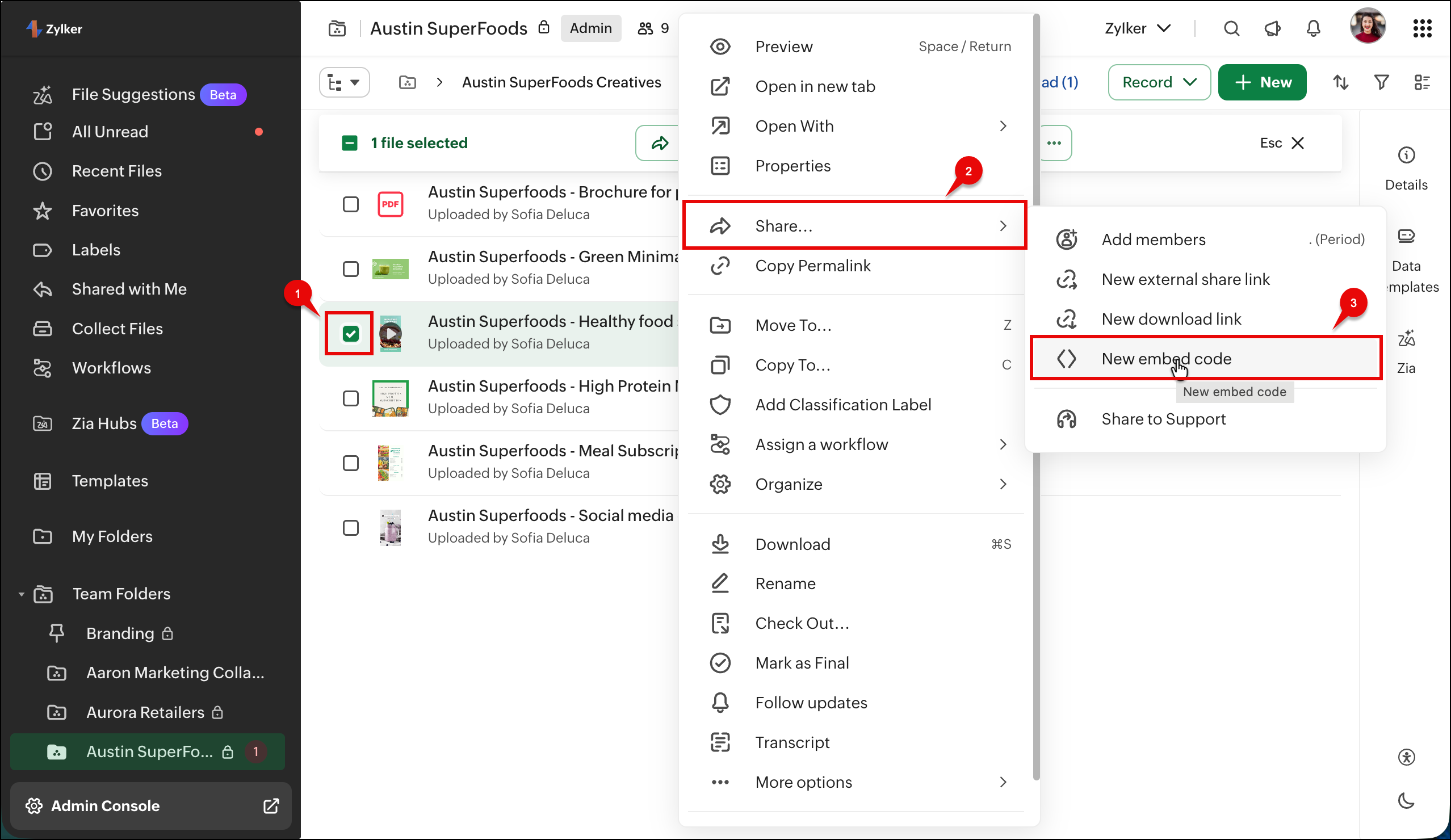Open the three-dot more actions button
The image size is (1451, 840).
(1055, 143)
